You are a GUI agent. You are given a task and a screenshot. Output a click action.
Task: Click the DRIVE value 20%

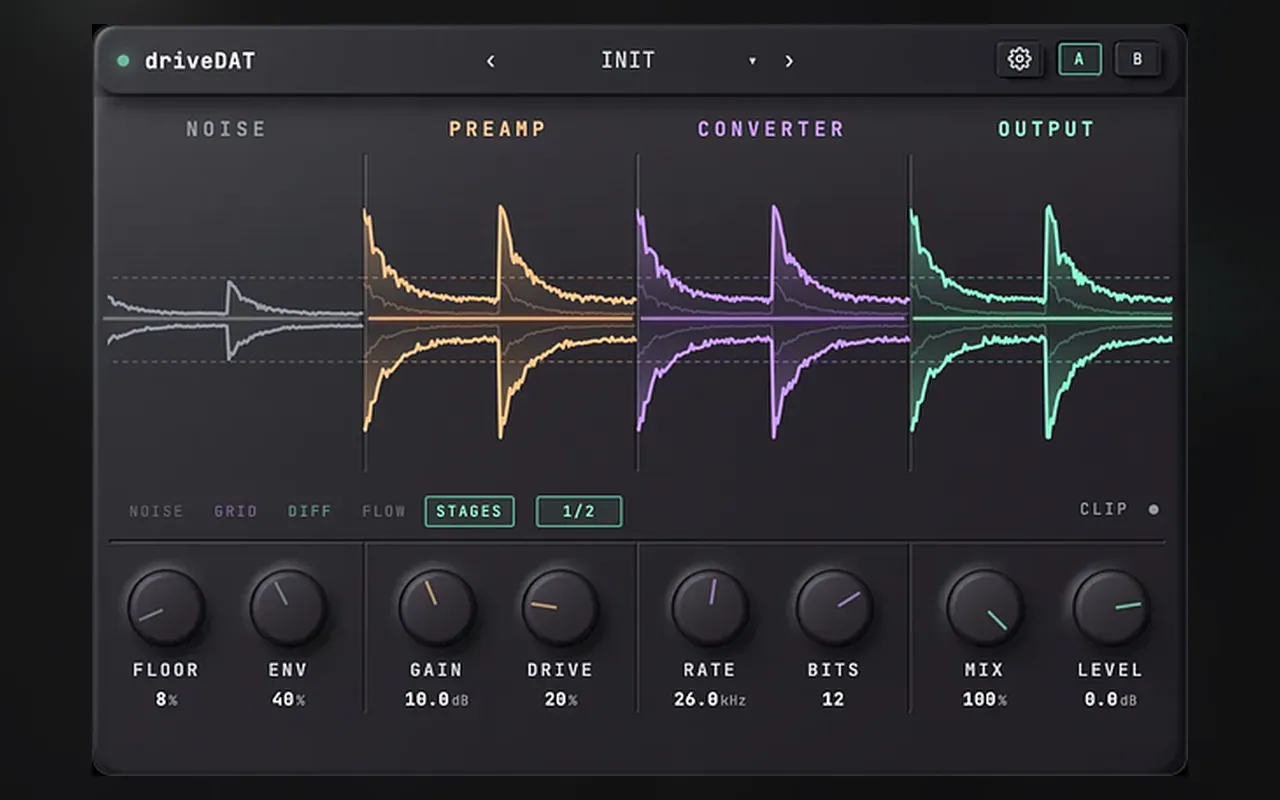[560, 700]
